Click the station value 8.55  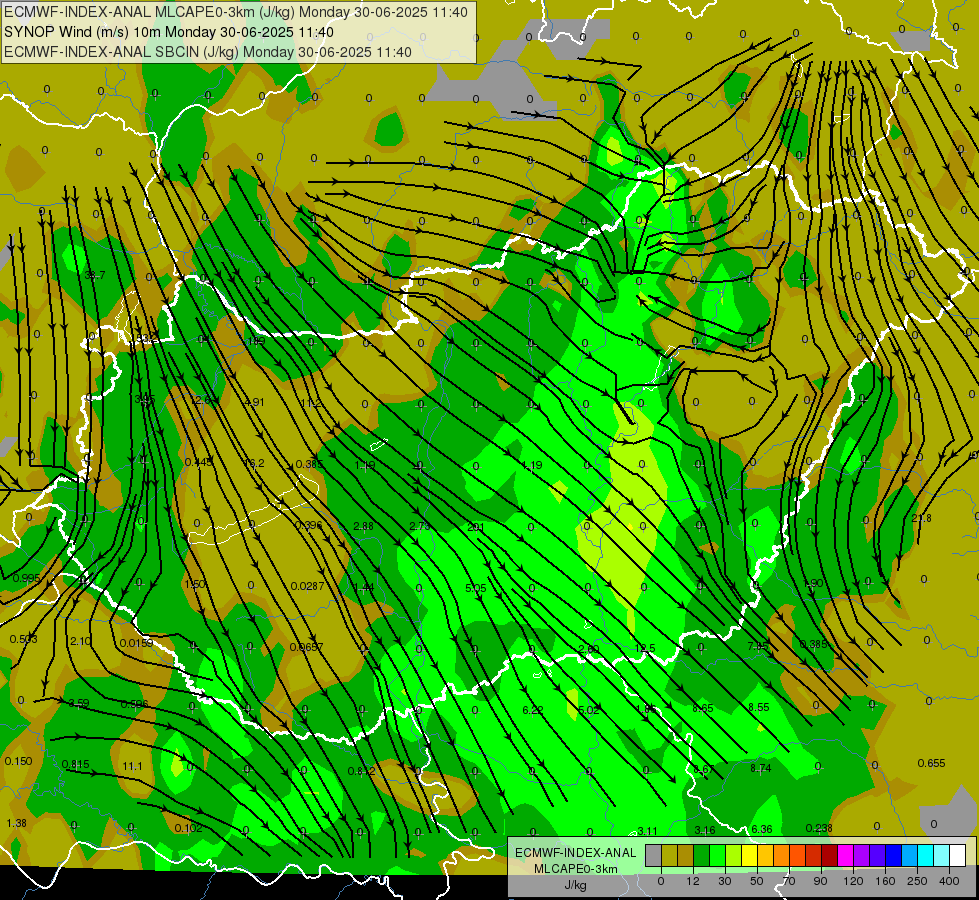tap(759, 707)
